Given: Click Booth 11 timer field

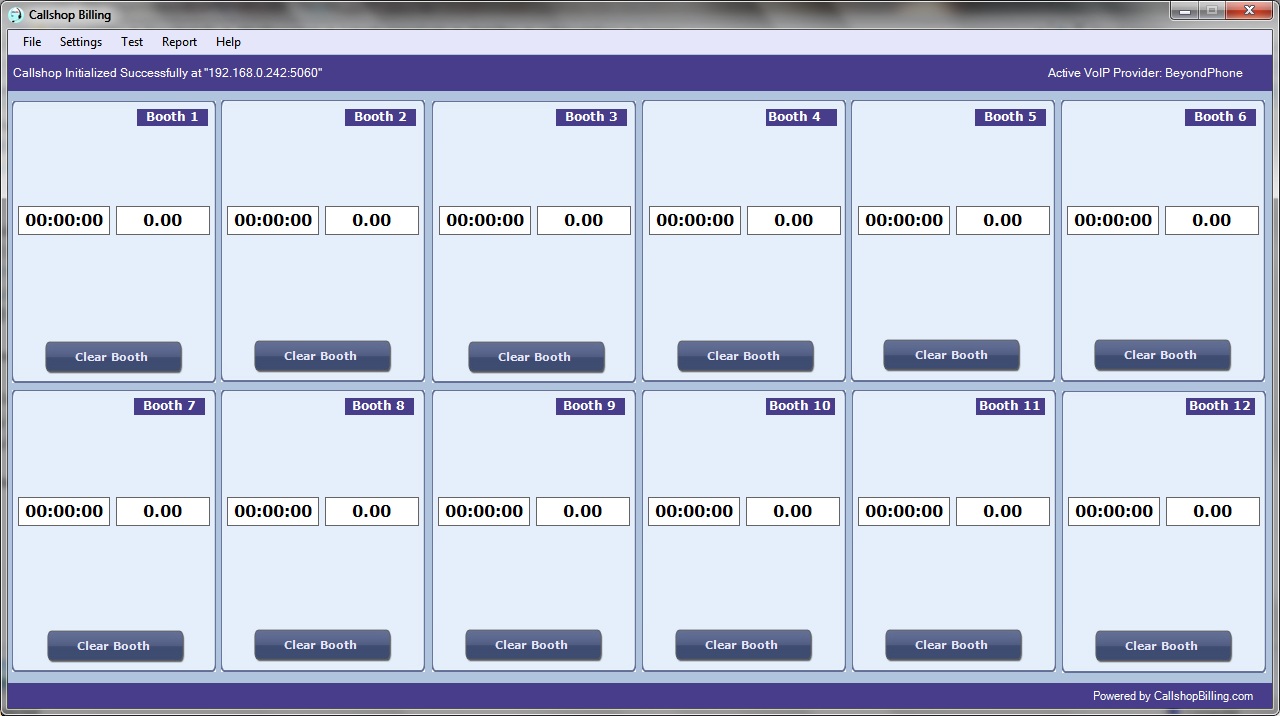Looking at the screenshot, I should click(904, 511).
